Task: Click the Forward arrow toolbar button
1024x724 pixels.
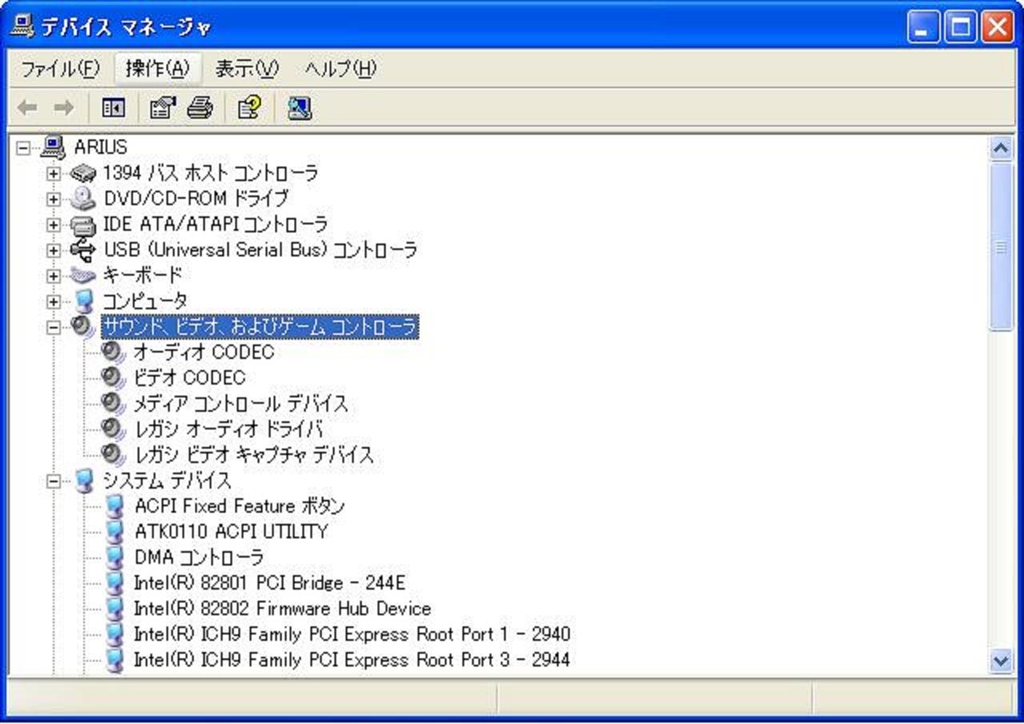Action: 63,108
